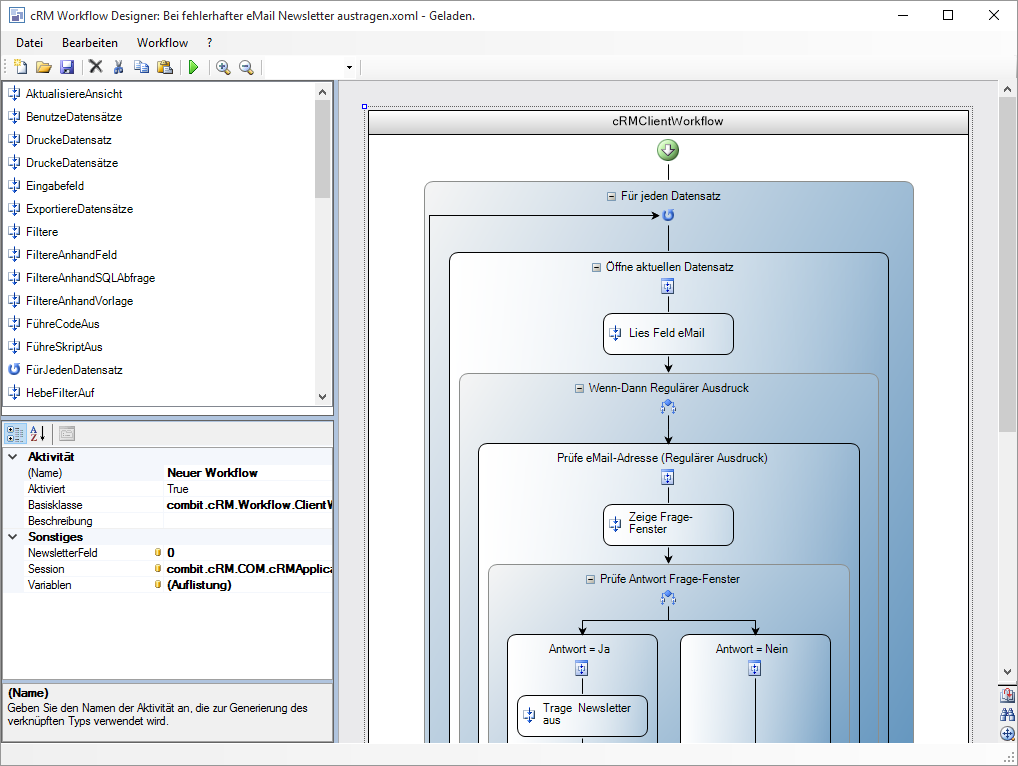Screen dimensions: 1018x766
Task: Click the Save floppy disk icon
Action: tap(67, 67)
